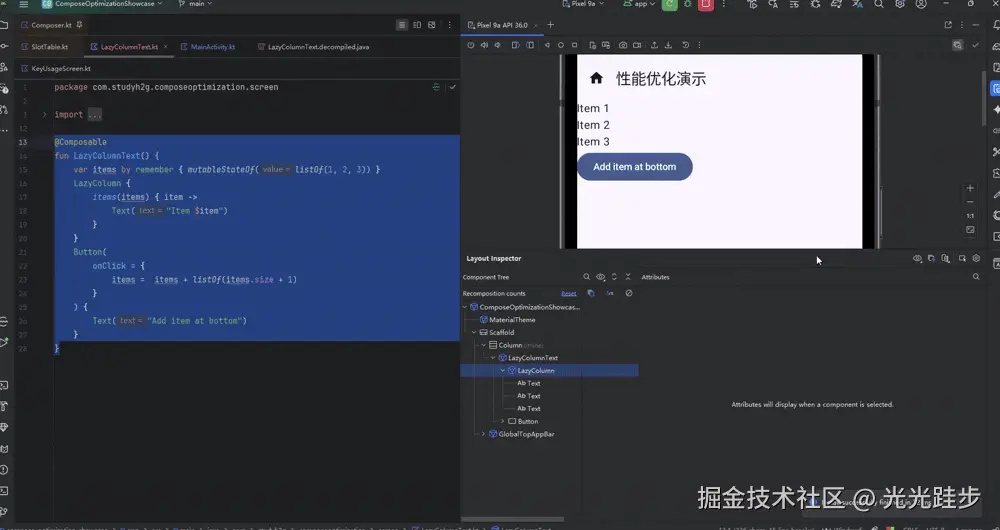Select the Design editor view mode
Screen dimensions: 1000x530
coord(432,25)
